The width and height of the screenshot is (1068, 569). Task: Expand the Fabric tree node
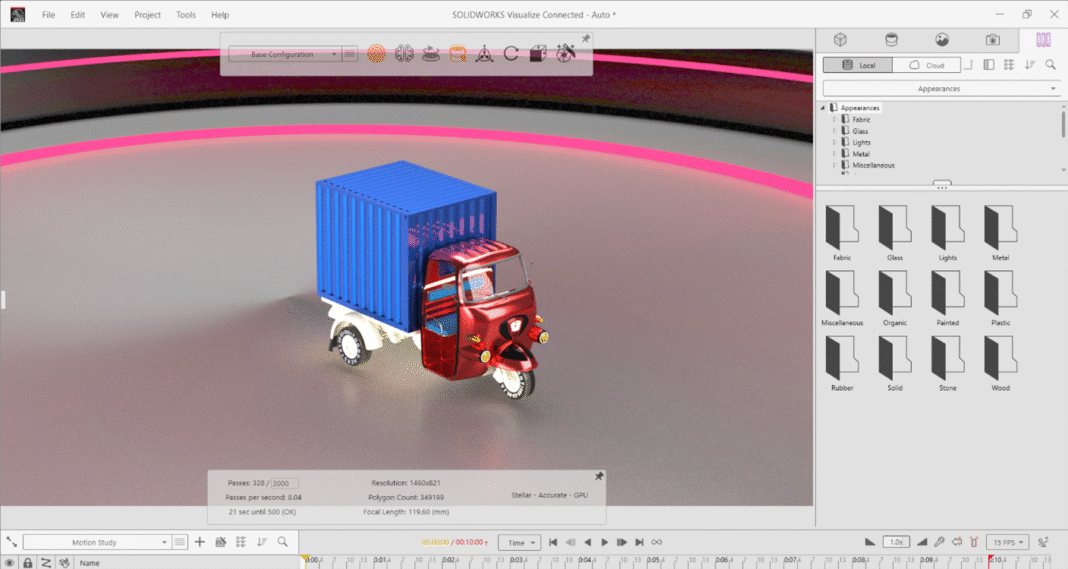click(834, 119)
